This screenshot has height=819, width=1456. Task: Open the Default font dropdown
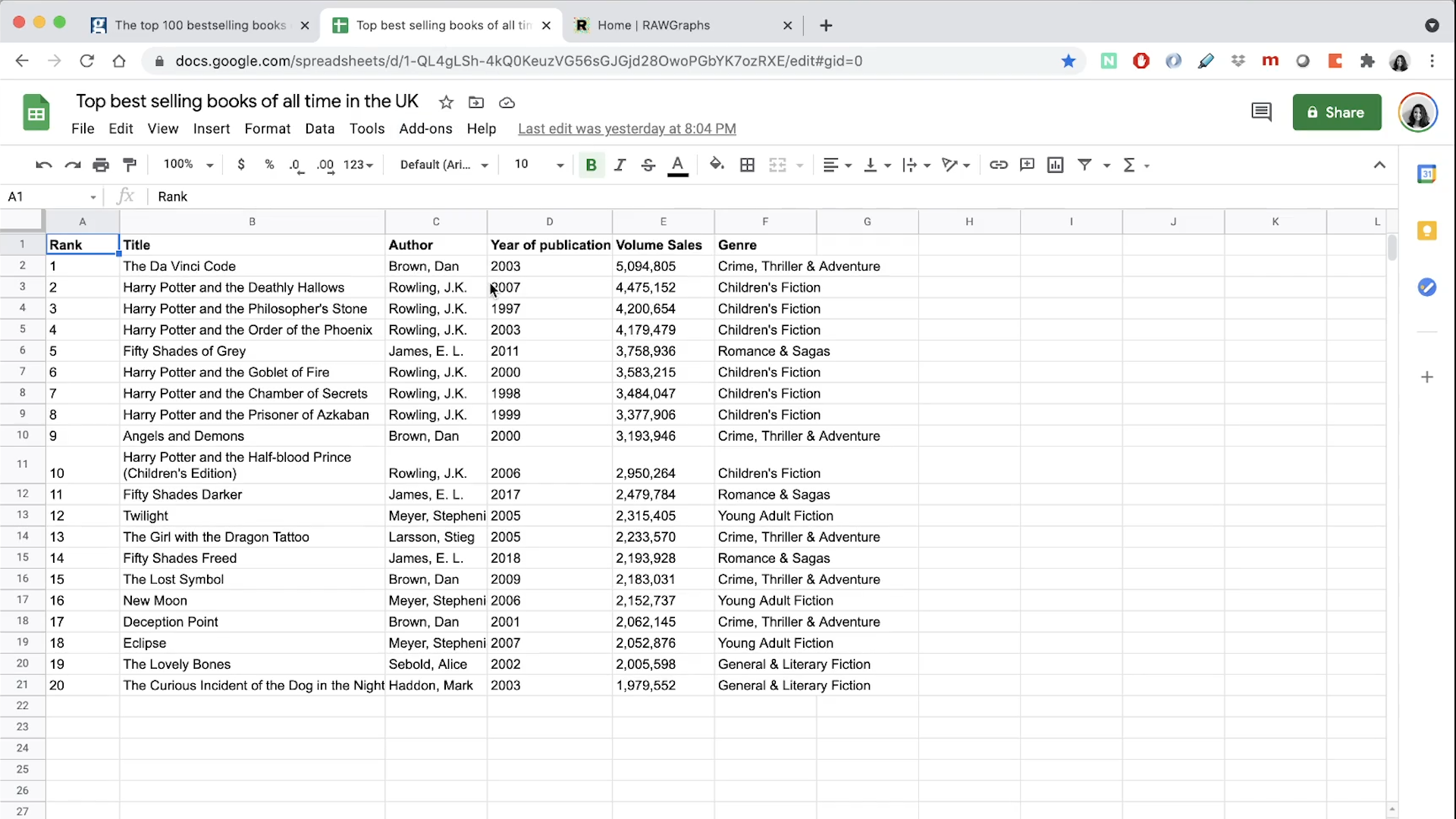click(x=444, y=165)
